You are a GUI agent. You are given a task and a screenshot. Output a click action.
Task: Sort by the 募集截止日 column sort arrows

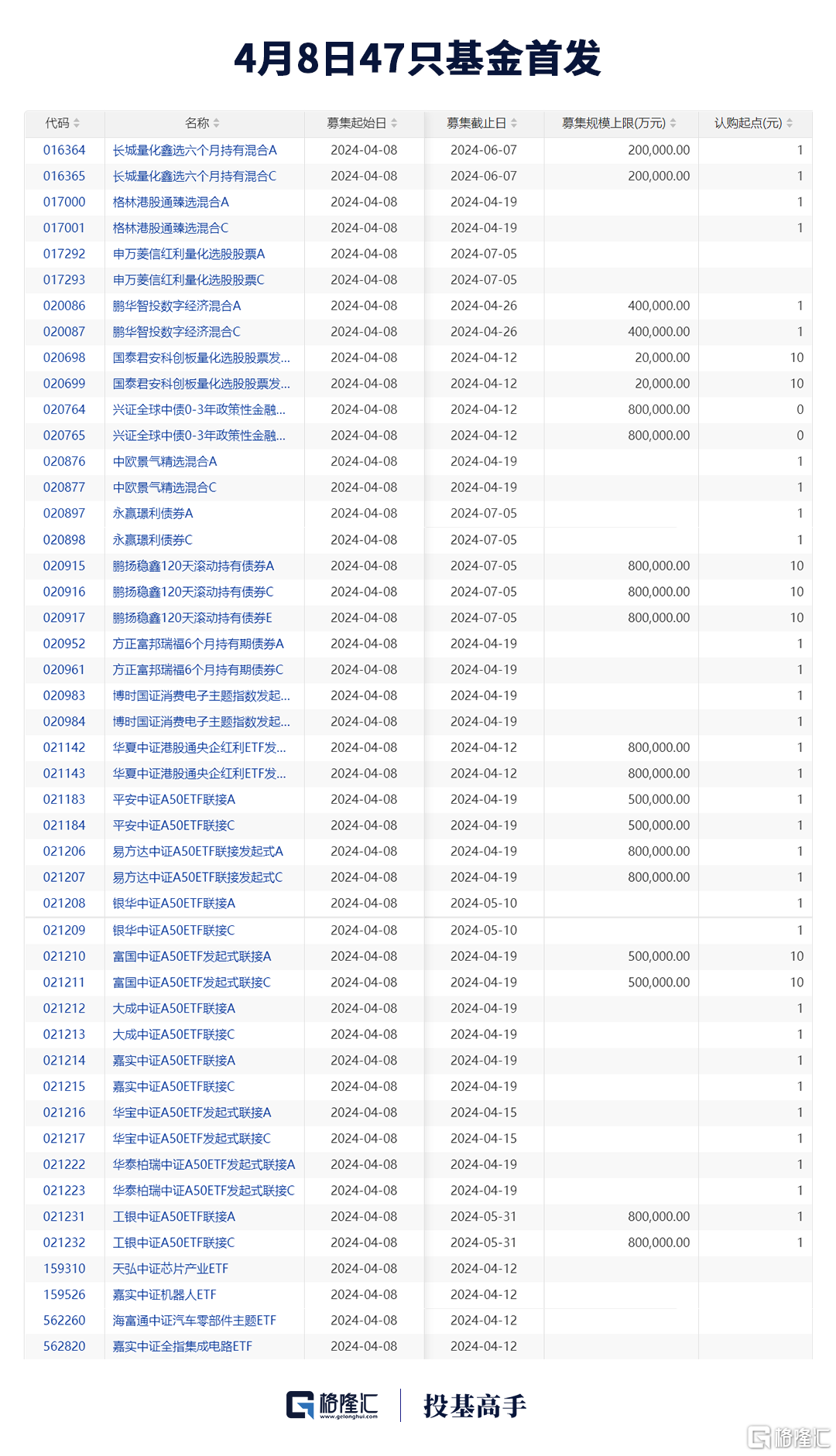coord(514,123)
